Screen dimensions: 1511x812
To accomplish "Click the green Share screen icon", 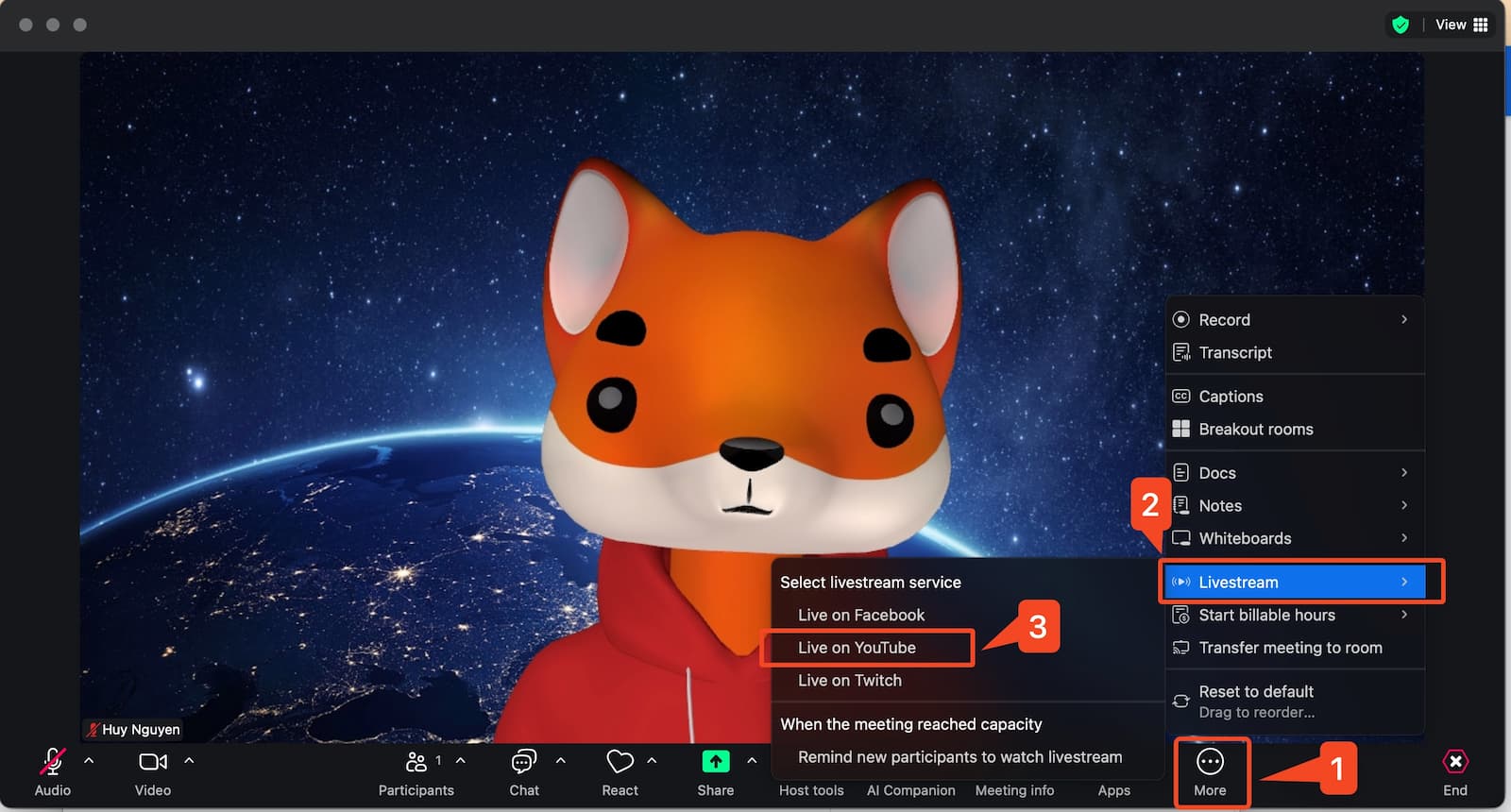I will (x=716, y=761).
